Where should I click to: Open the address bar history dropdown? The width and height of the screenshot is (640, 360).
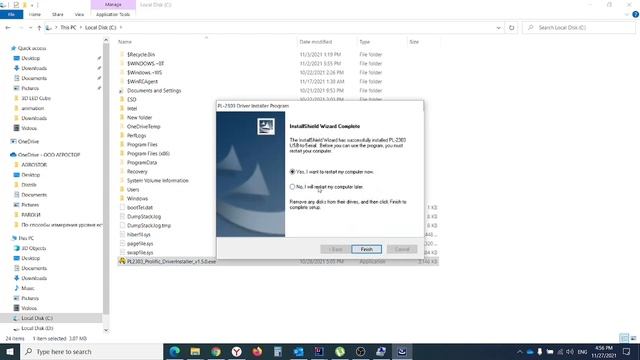498,27
